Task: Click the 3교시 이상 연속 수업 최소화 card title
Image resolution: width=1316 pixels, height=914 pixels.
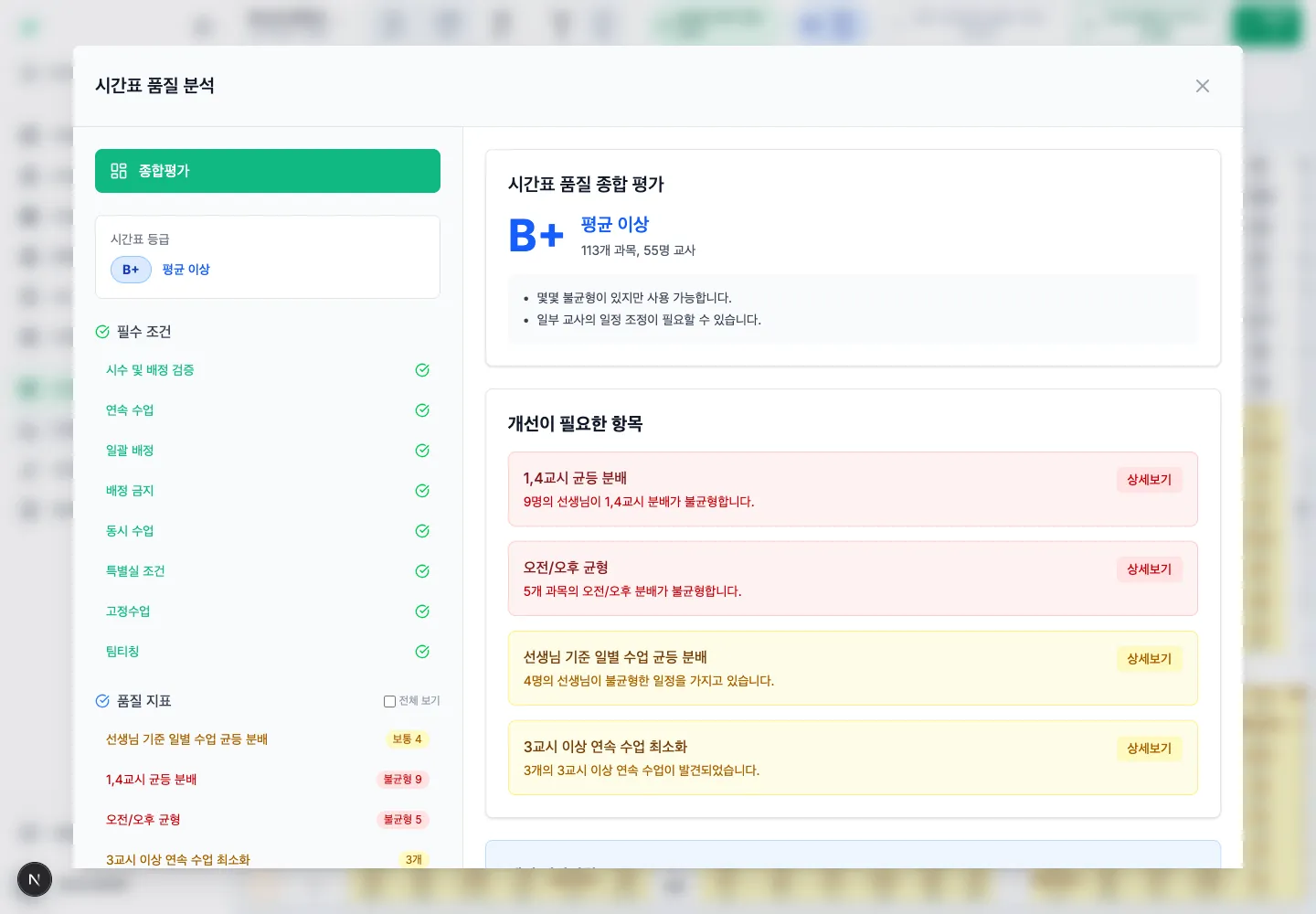Action: coord(605,747)
